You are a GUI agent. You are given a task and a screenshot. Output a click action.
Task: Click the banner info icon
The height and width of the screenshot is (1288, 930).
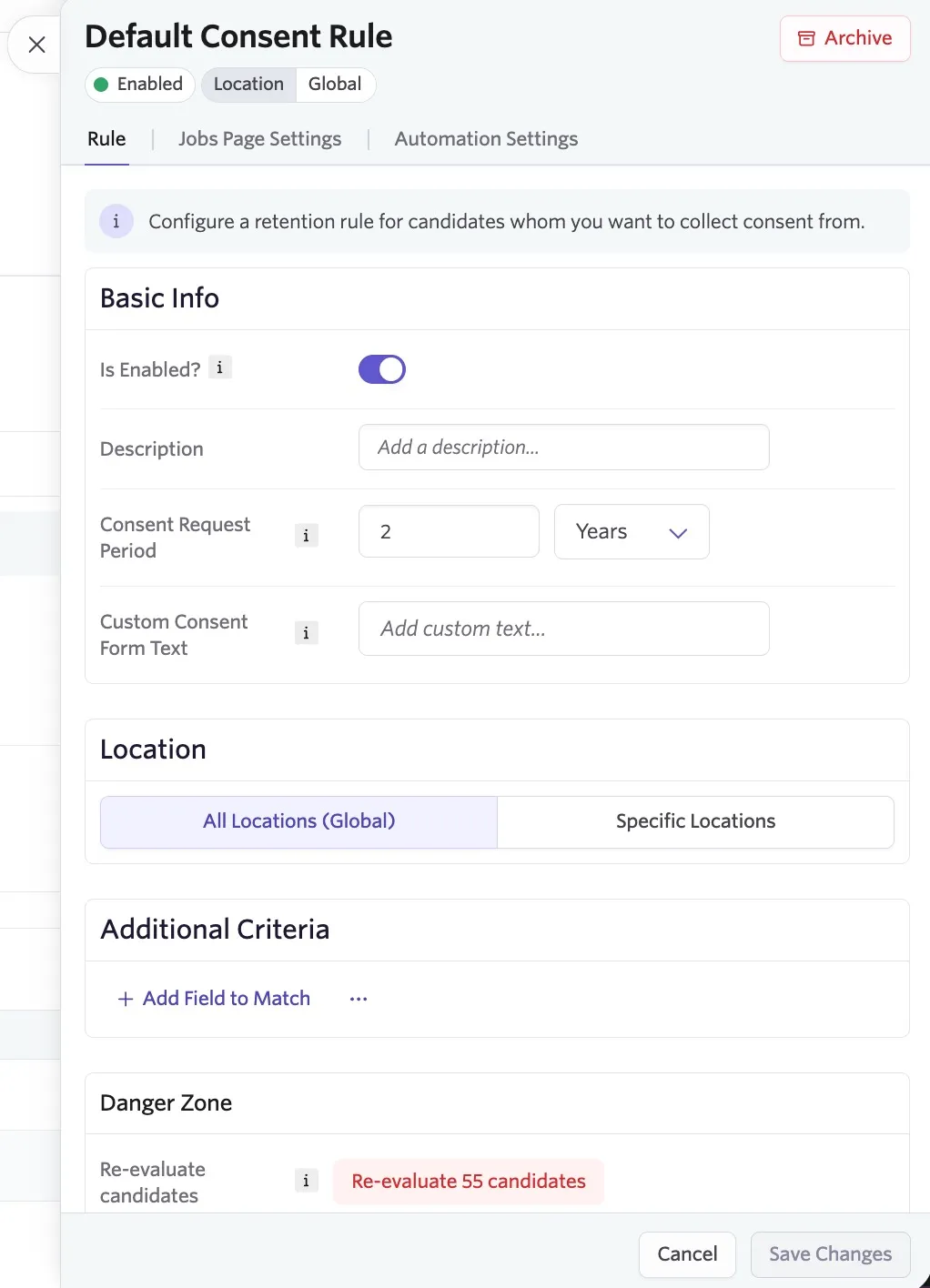[116, 221]
